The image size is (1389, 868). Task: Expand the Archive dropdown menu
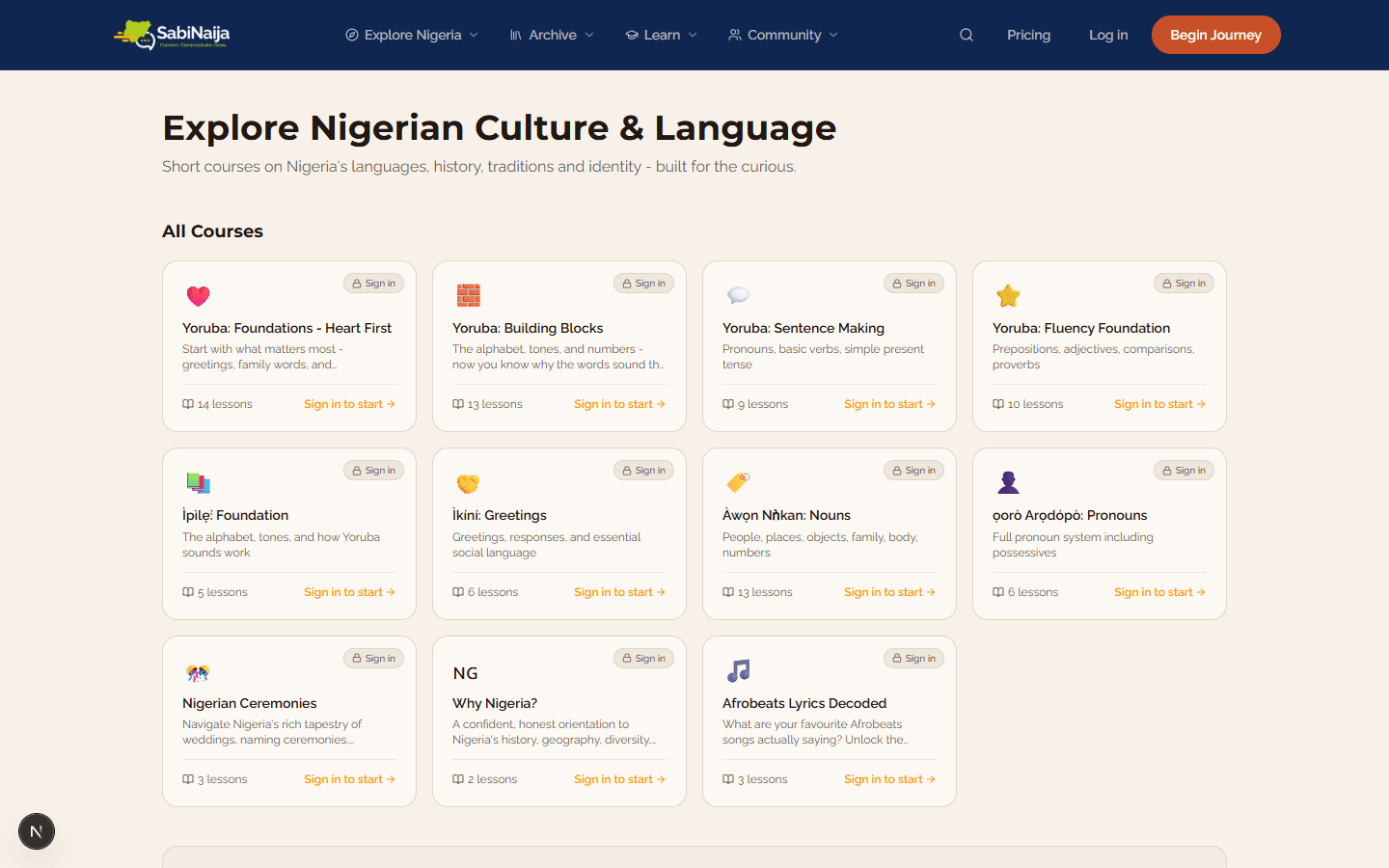[x=552, y=35]
